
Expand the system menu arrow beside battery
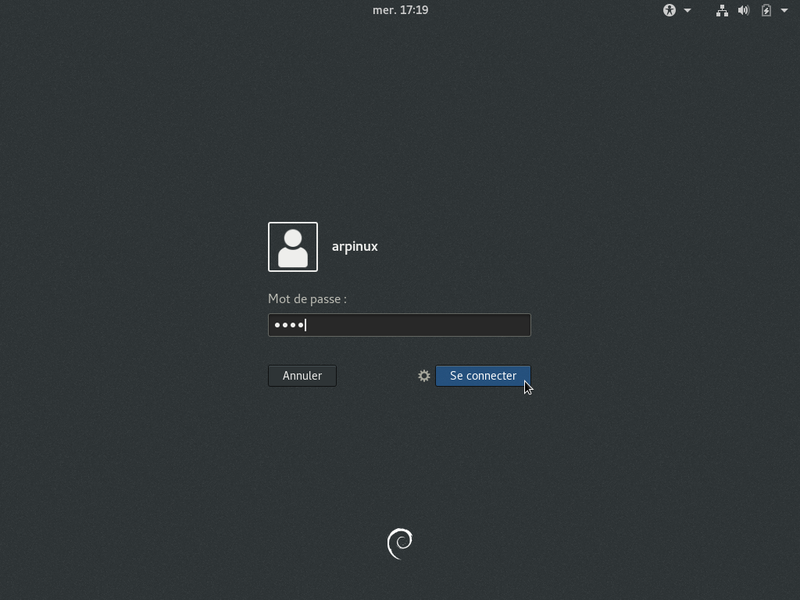784,10
